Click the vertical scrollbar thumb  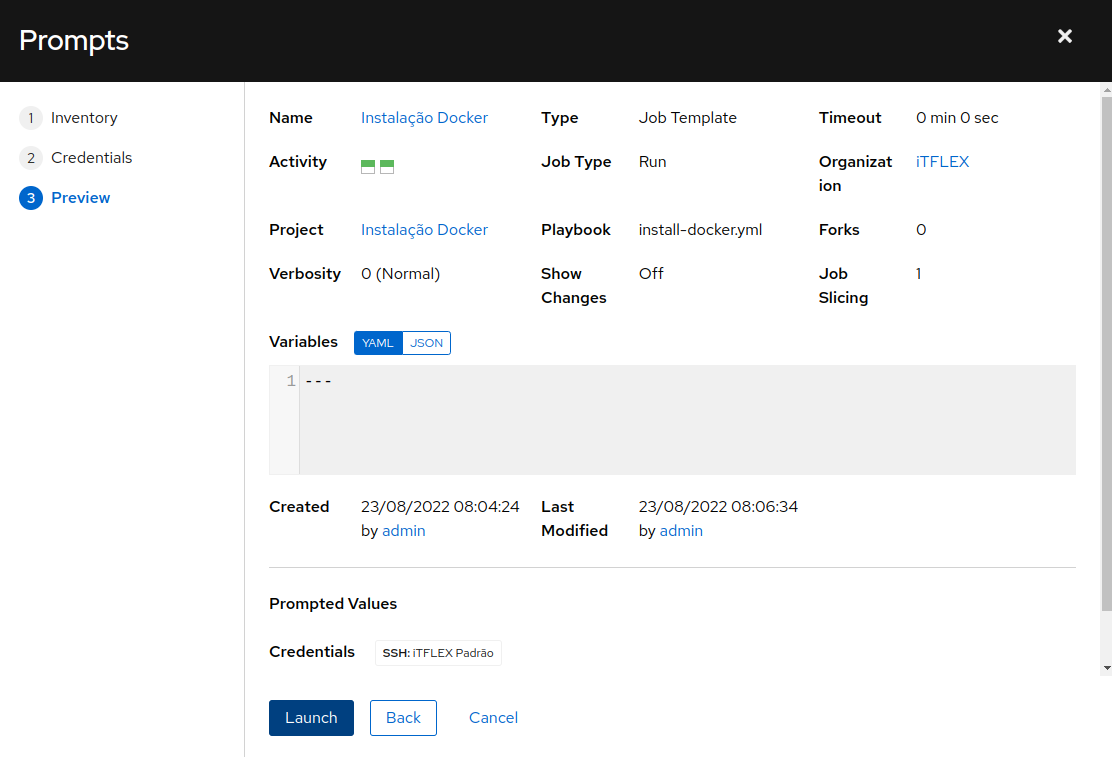click(x=1106, y=353)
